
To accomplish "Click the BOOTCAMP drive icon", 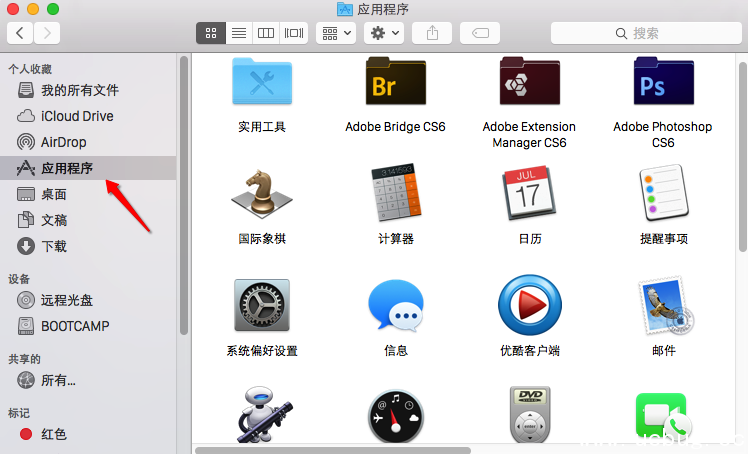I will (x=26, y=326).
